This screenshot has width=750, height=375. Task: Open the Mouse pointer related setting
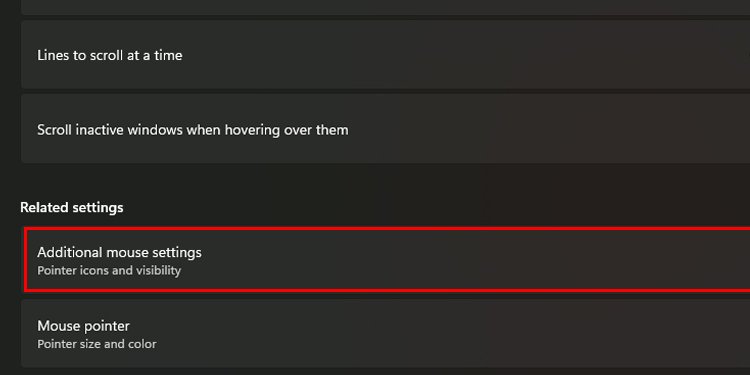pos(386,333)
